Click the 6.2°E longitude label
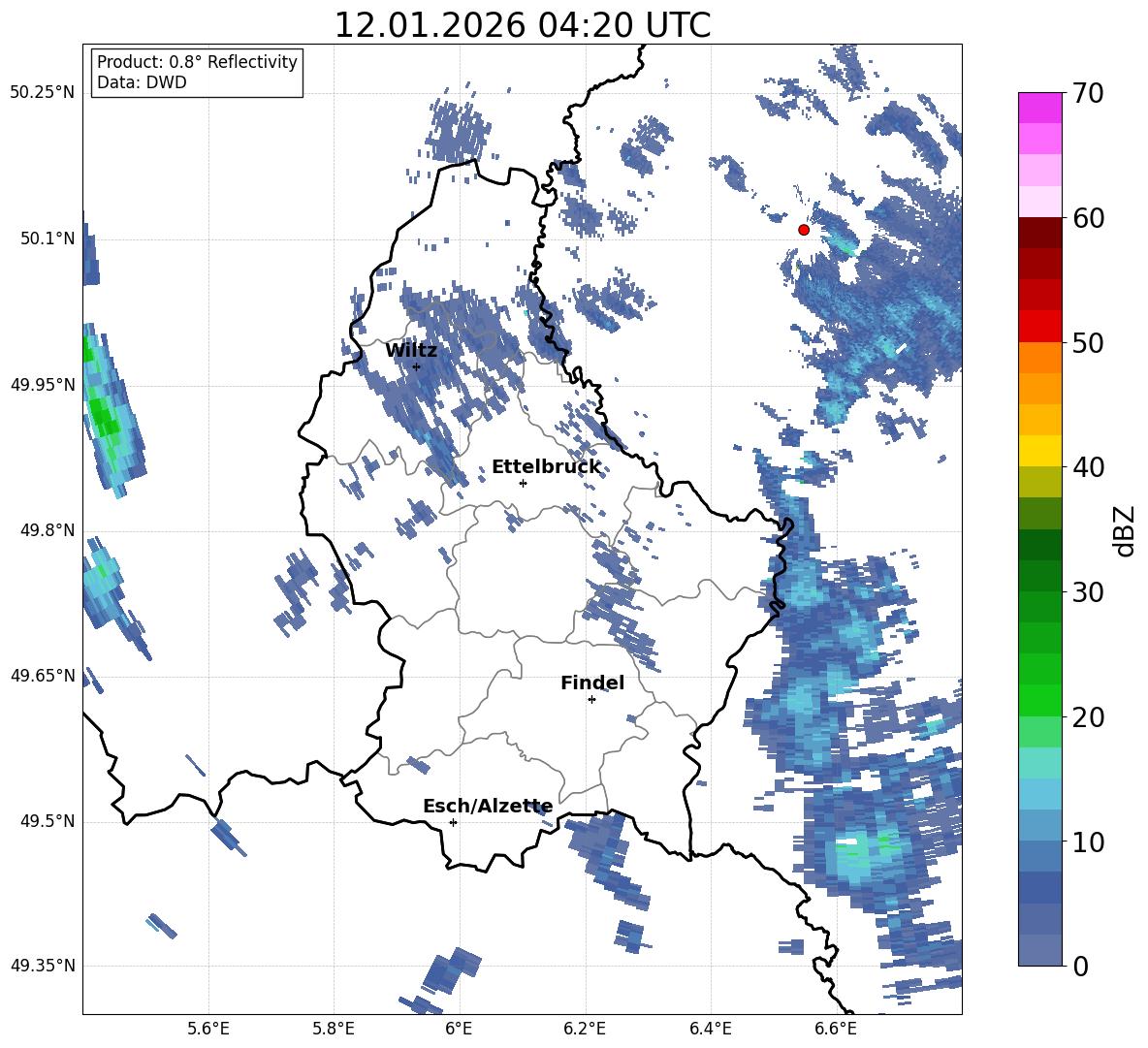 585,1029
